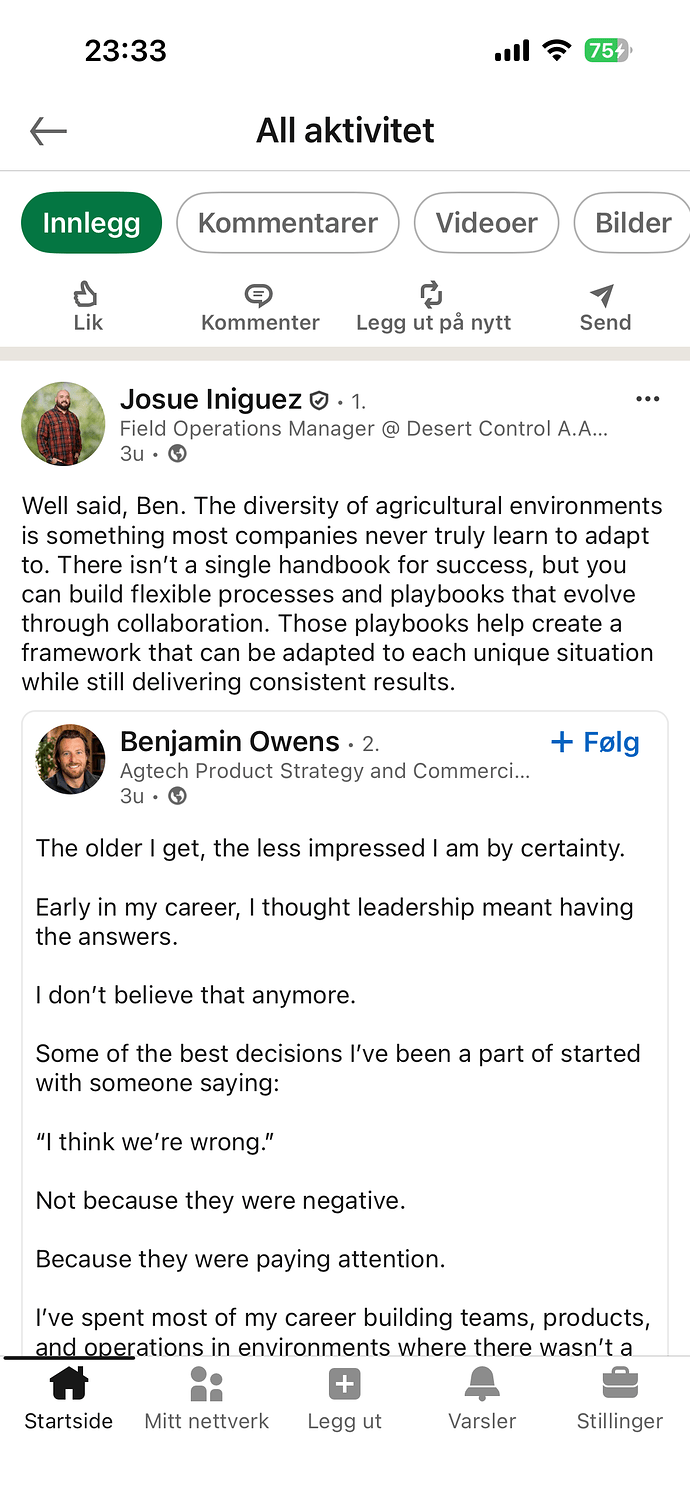Select the Bilder filter chip
This screenshot has width=690, height=1495.
click(633, 223)
